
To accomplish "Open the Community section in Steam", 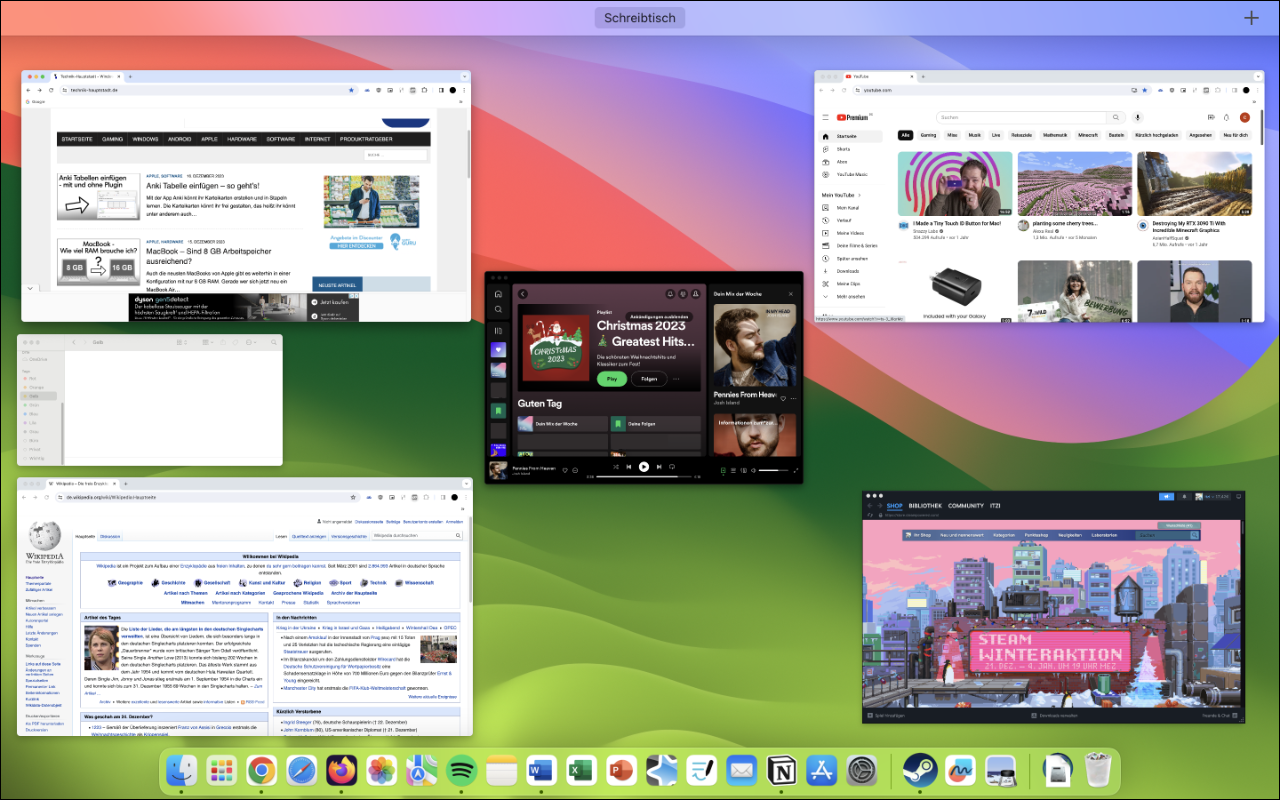I will pos(966,506).
